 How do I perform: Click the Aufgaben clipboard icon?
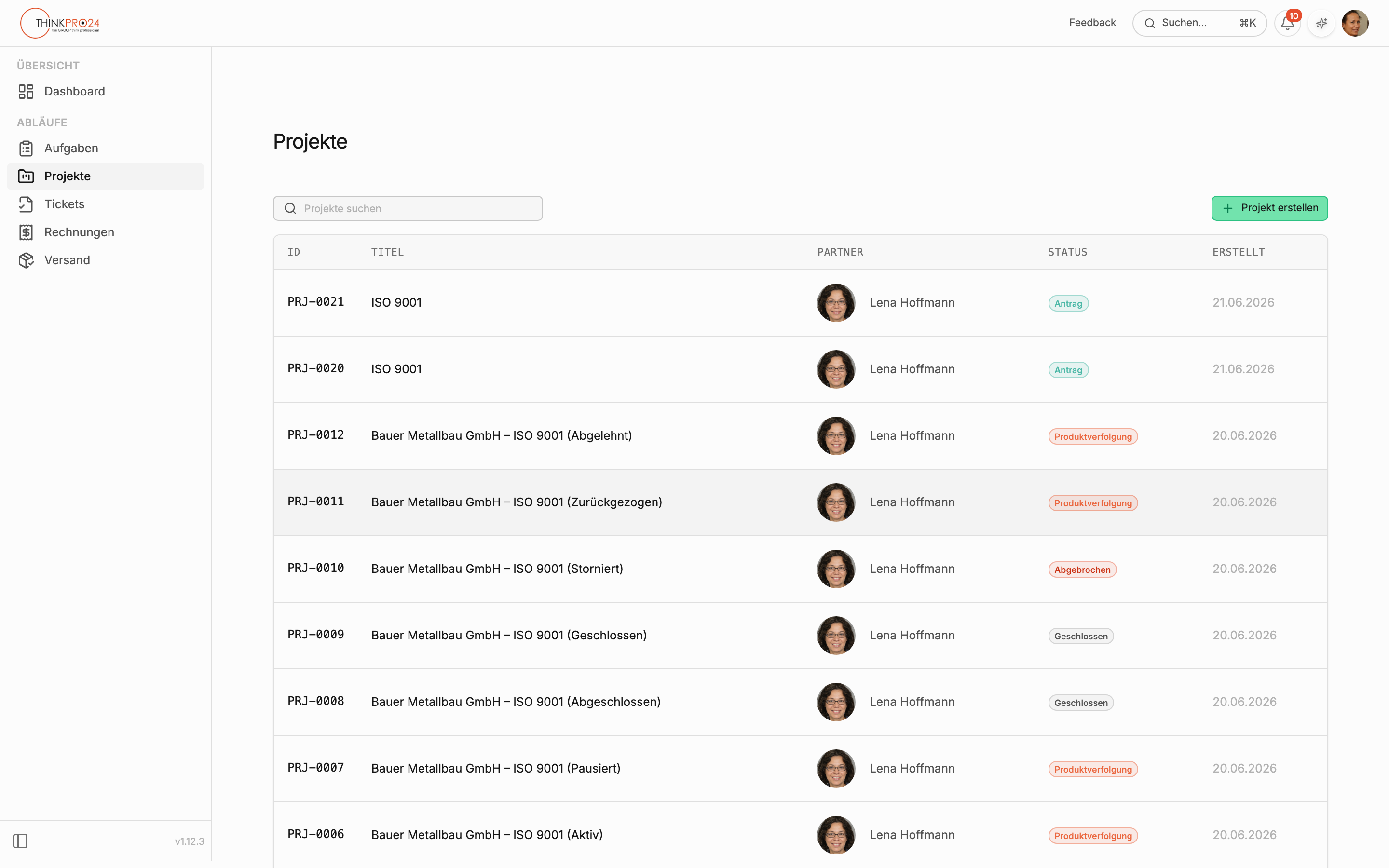[x=26, y=148]
